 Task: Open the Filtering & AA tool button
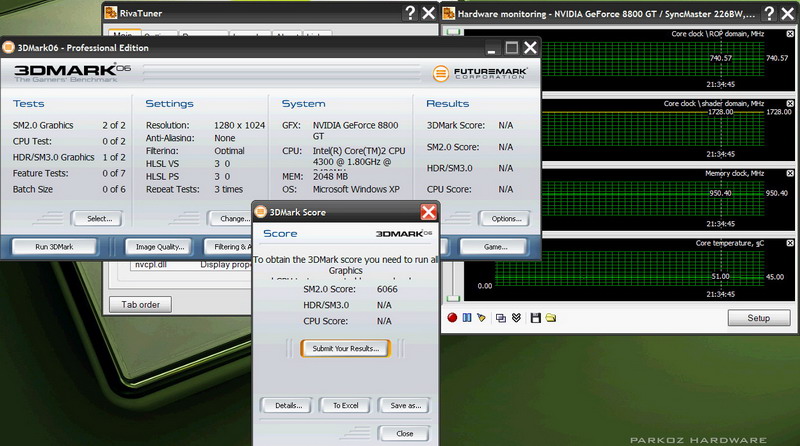click(x=228, y=246)
